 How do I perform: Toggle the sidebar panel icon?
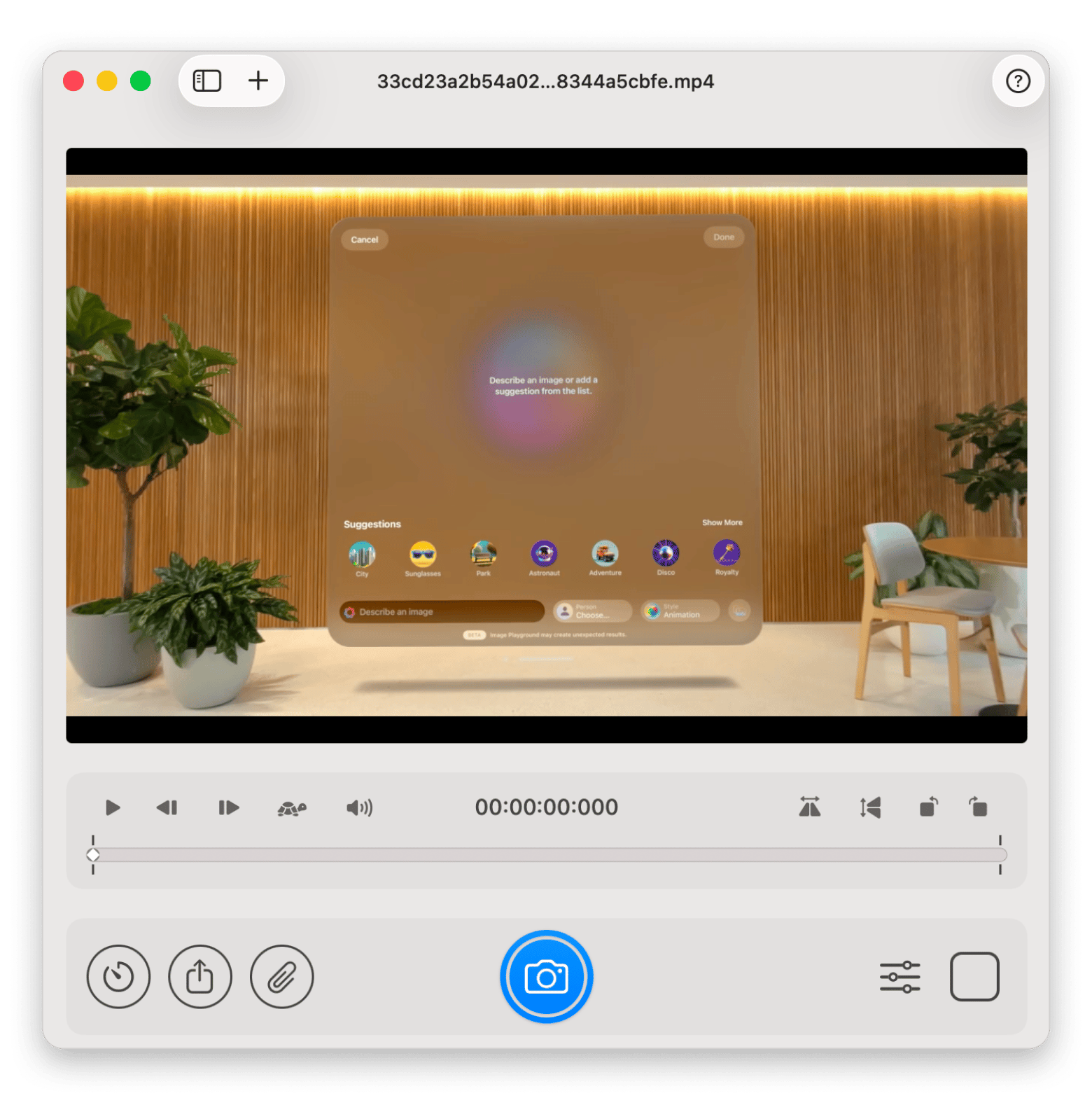click(206, 81)
